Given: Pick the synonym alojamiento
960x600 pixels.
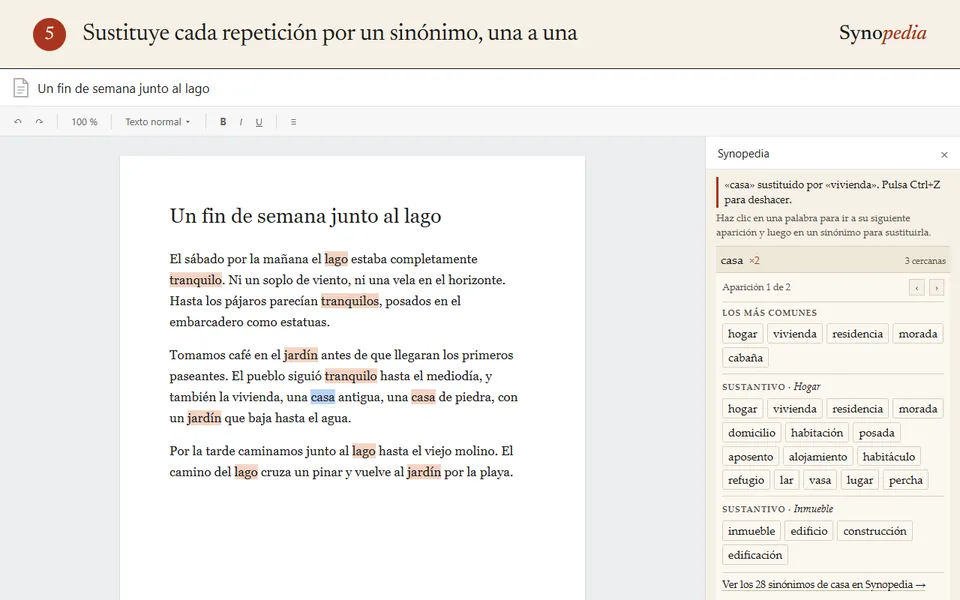Looking at the screenshot, I should point(818,456).
